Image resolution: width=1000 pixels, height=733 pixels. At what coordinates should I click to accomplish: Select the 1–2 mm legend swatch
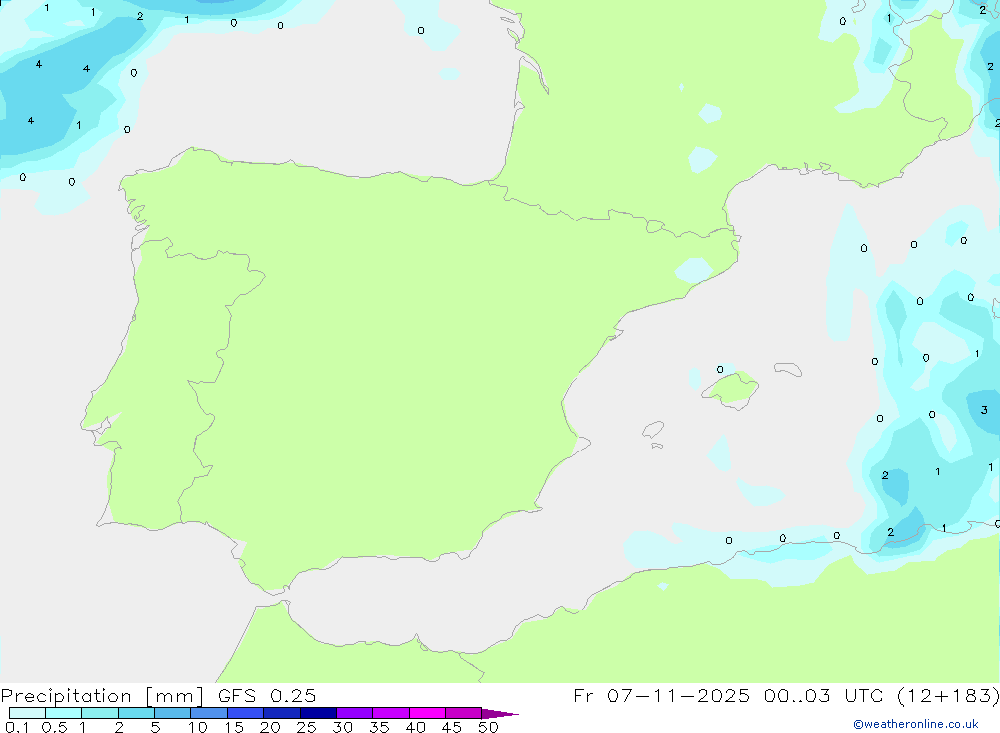(x=100, y=713)
